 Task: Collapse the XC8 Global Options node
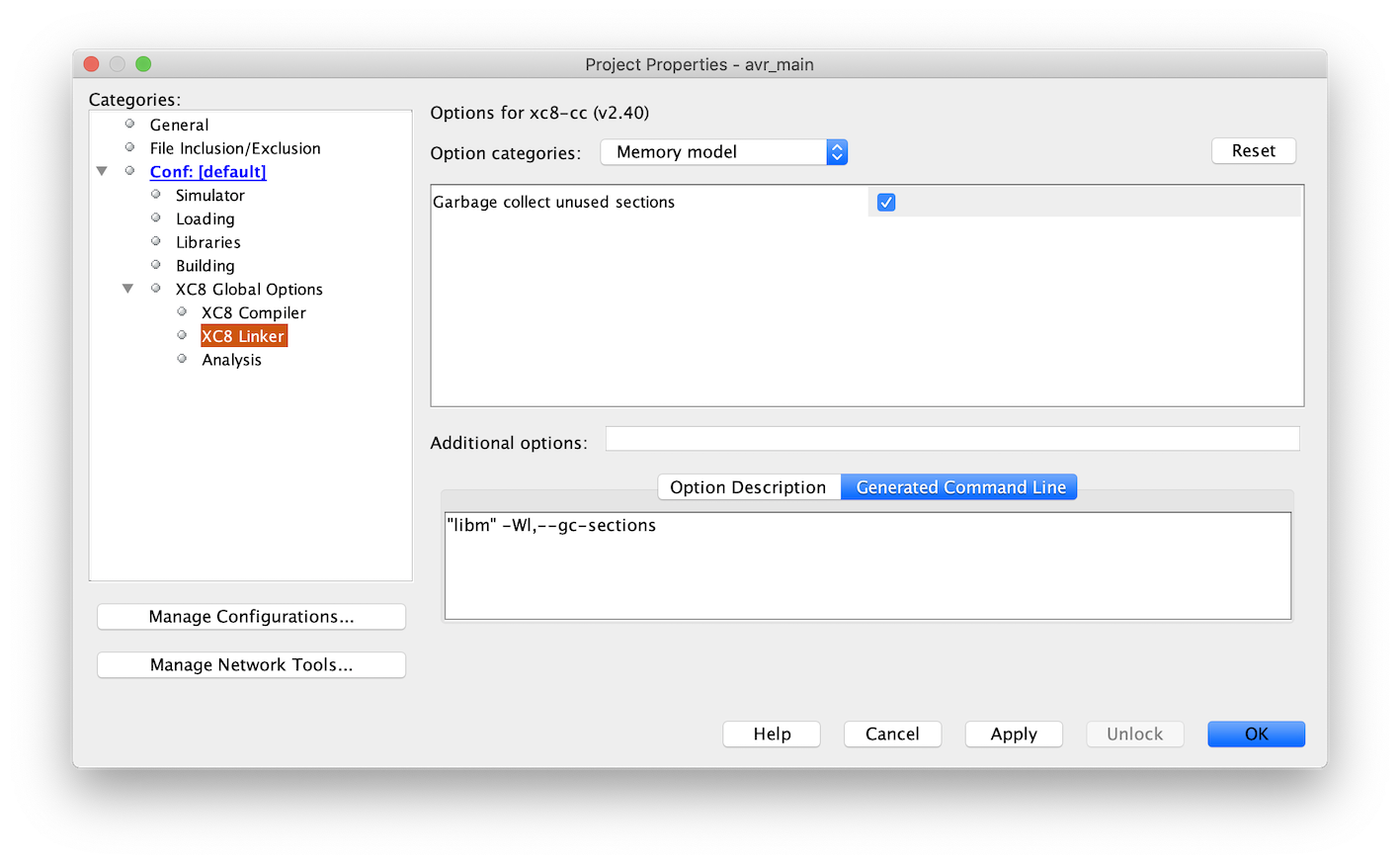(127, 289)
